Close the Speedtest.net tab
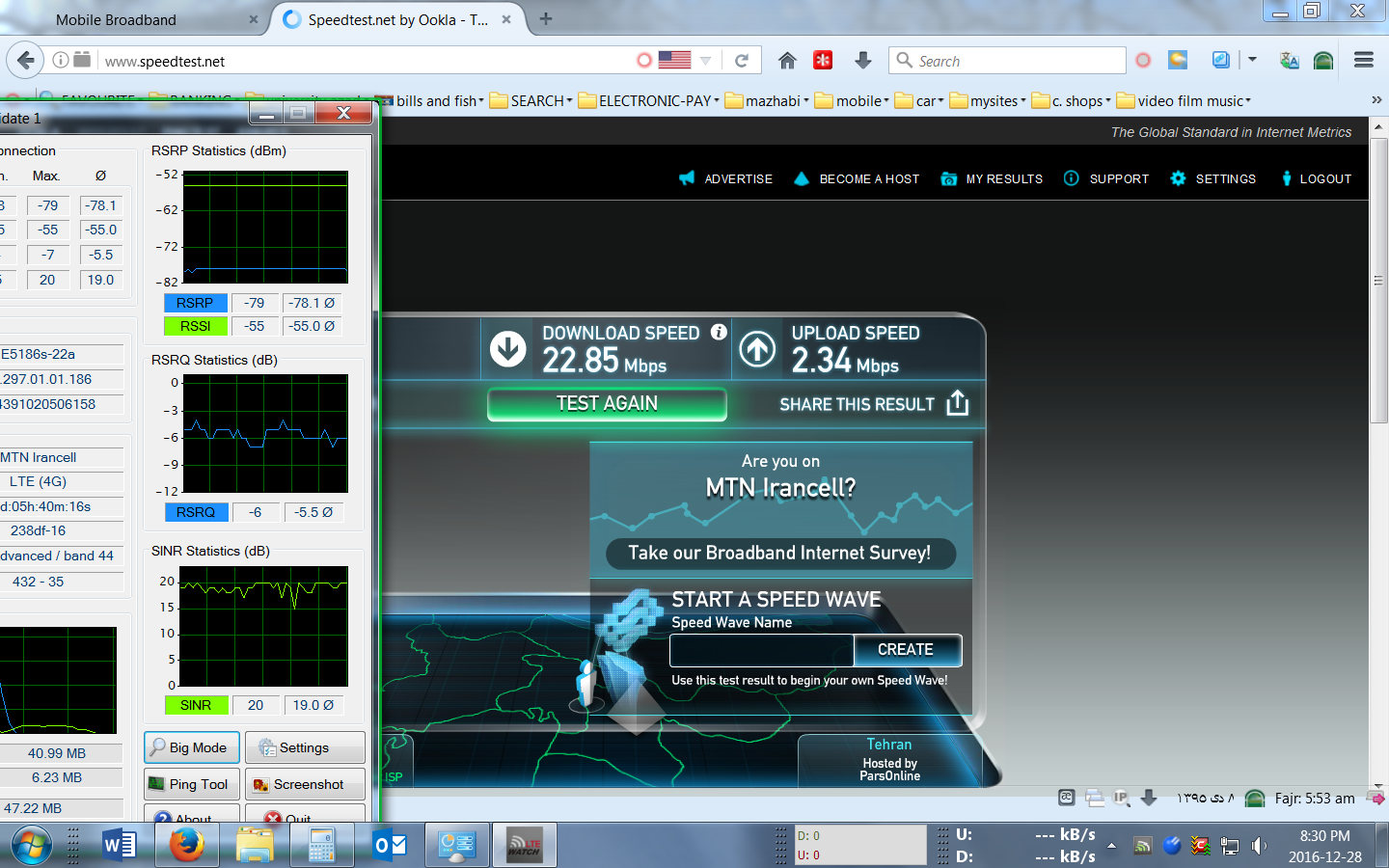1389x868 pixels. click(506, 19)
